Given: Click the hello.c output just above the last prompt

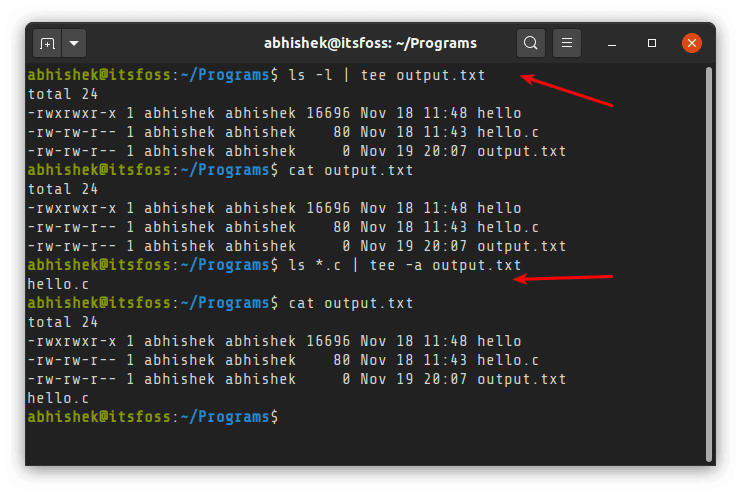Looking at the screenshot, I should pyautogui.click(x=58, y=398).
